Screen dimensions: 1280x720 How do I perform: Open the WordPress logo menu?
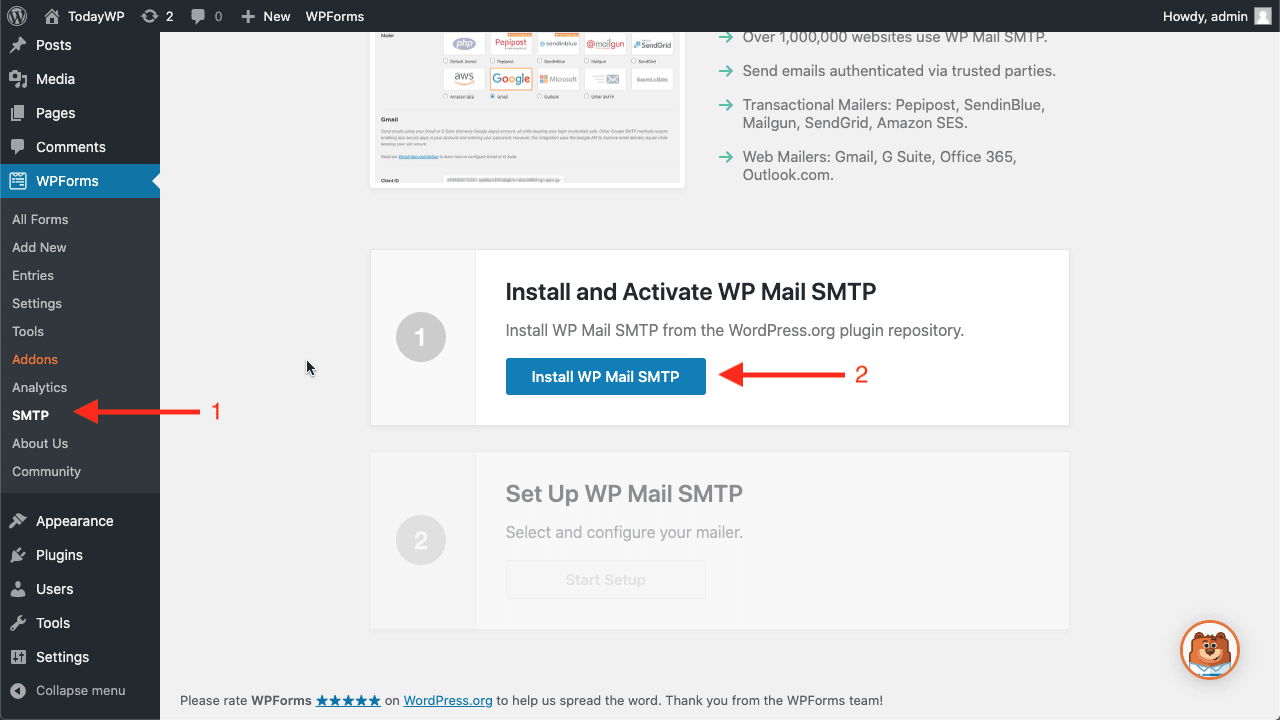click(17, 16)
